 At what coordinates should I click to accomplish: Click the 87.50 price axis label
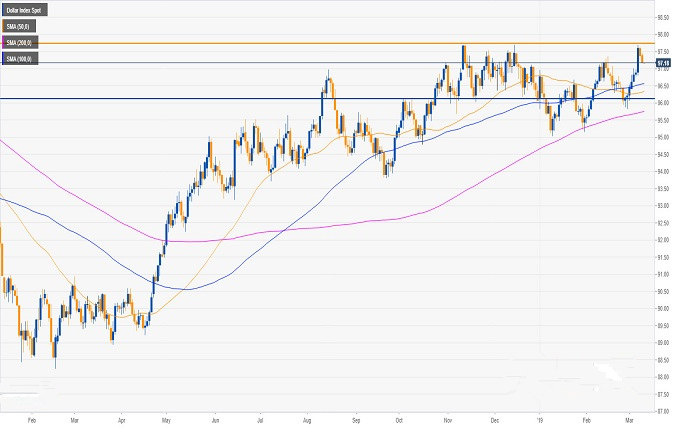(x=663, y=394)
